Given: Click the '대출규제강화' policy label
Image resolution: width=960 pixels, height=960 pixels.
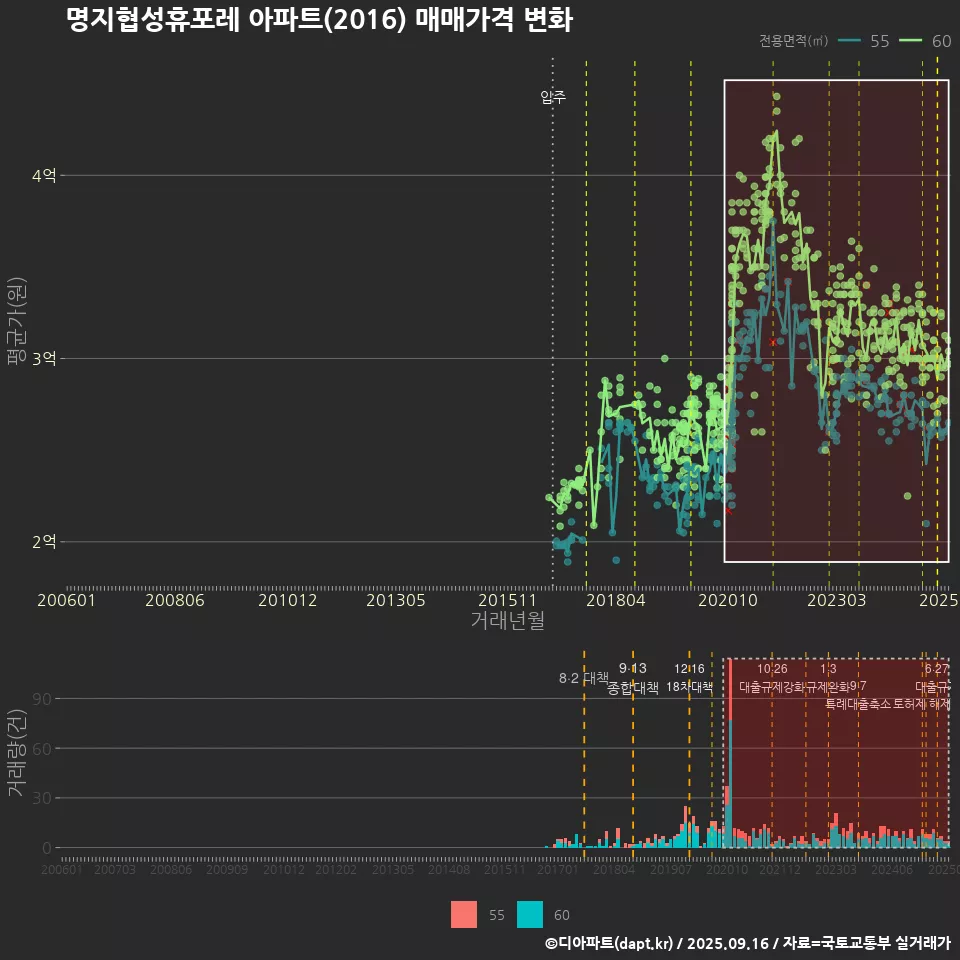Looking at the screenshot, I should coord(772,687).
